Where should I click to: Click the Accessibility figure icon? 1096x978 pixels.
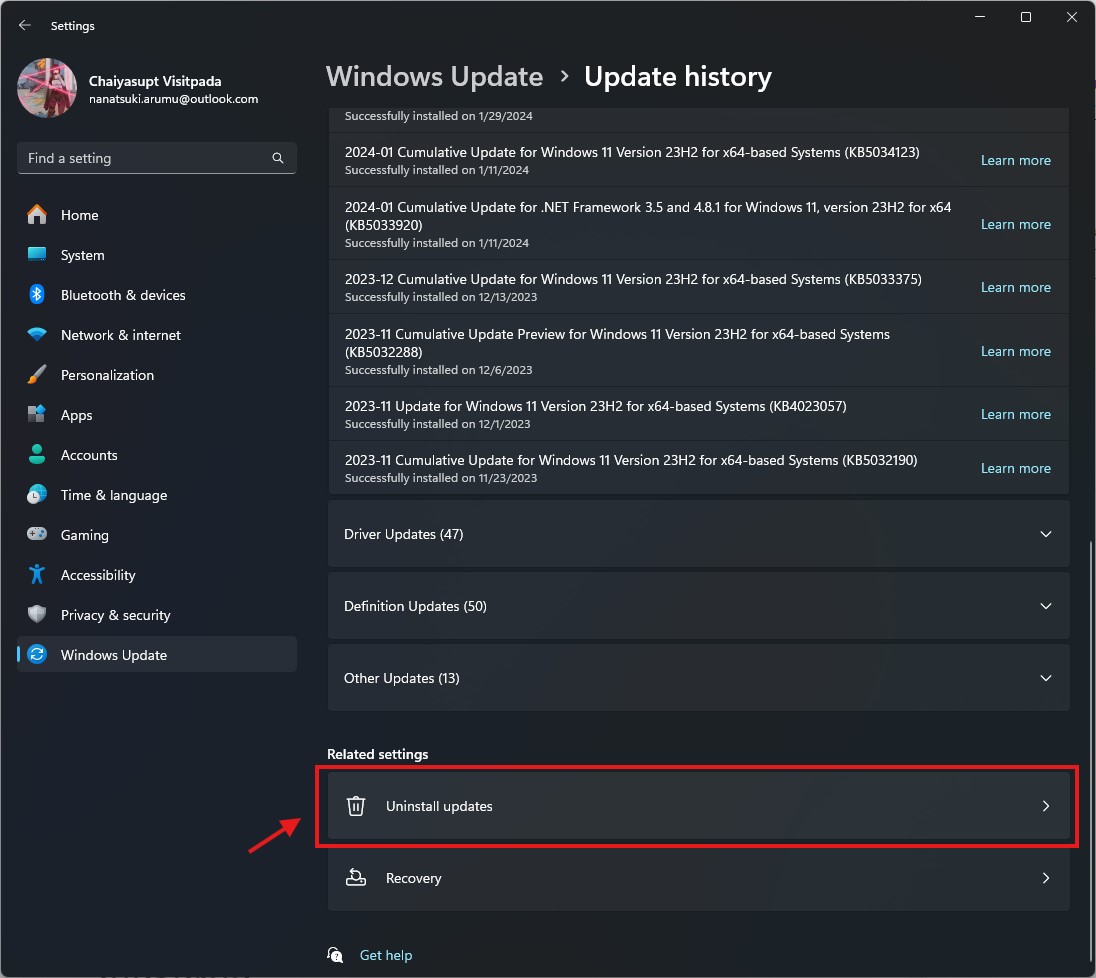click(x=37, y=575)
